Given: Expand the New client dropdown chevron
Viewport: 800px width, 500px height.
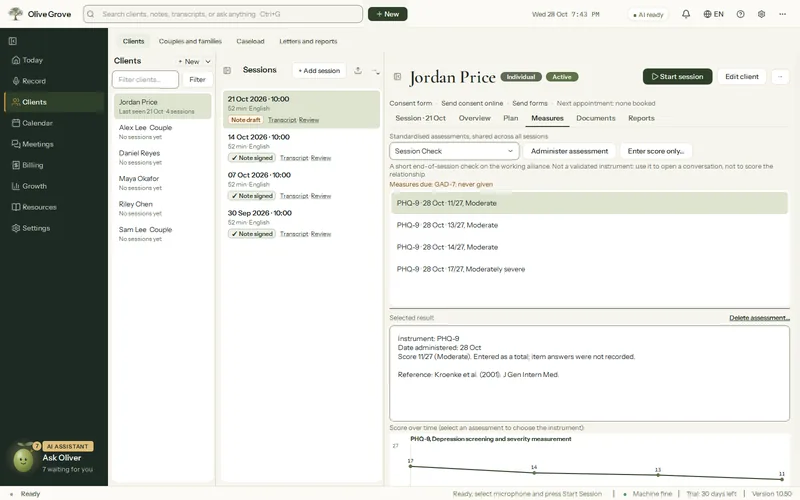Looking at the screenshot, I should point(208,61).
